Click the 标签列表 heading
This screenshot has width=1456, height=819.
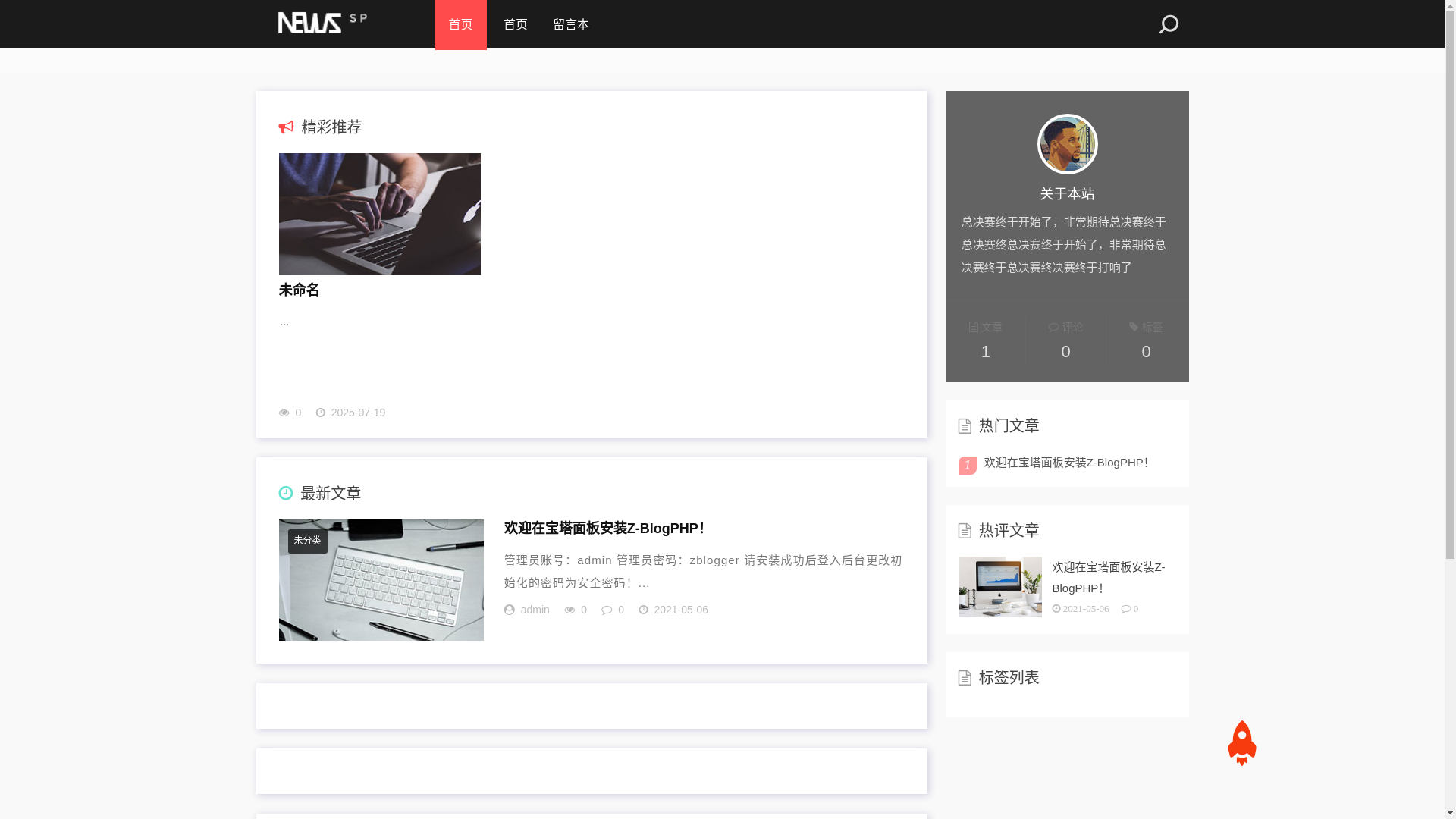point(1009,677)
